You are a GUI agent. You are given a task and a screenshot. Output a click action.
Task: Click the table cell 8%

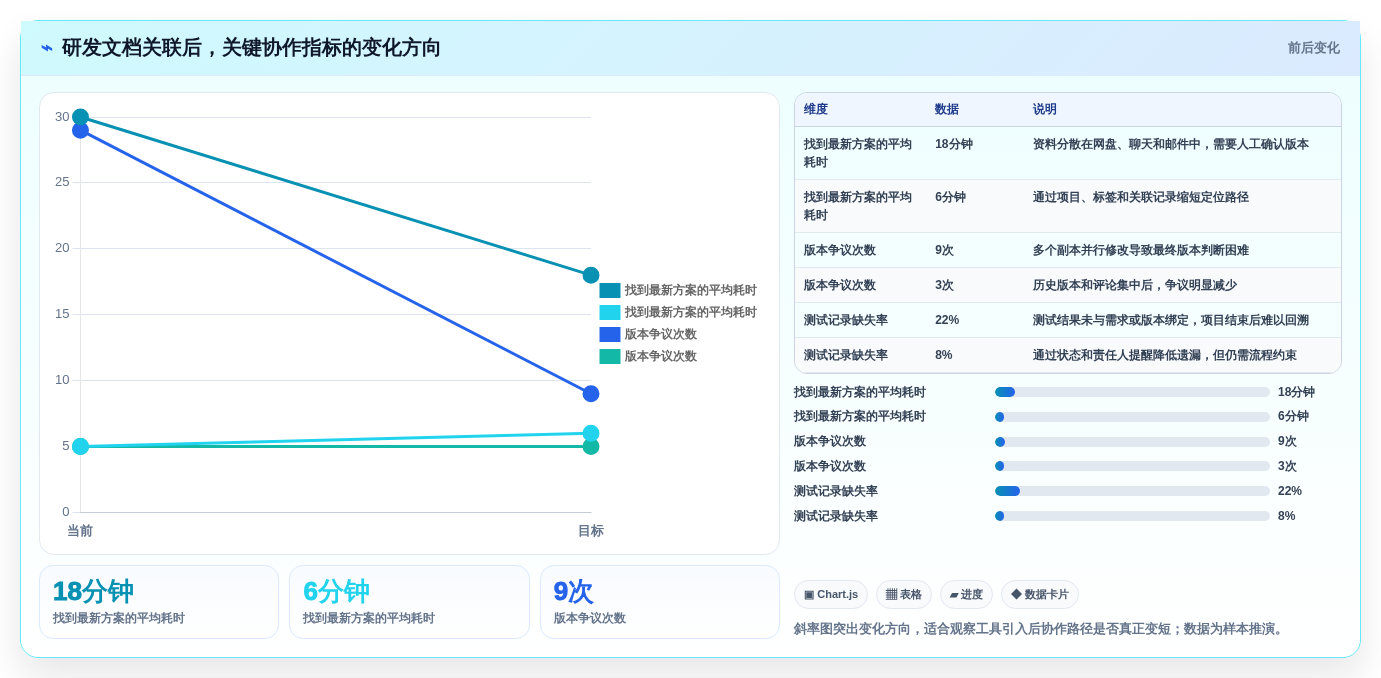click(x=944, y=355)
